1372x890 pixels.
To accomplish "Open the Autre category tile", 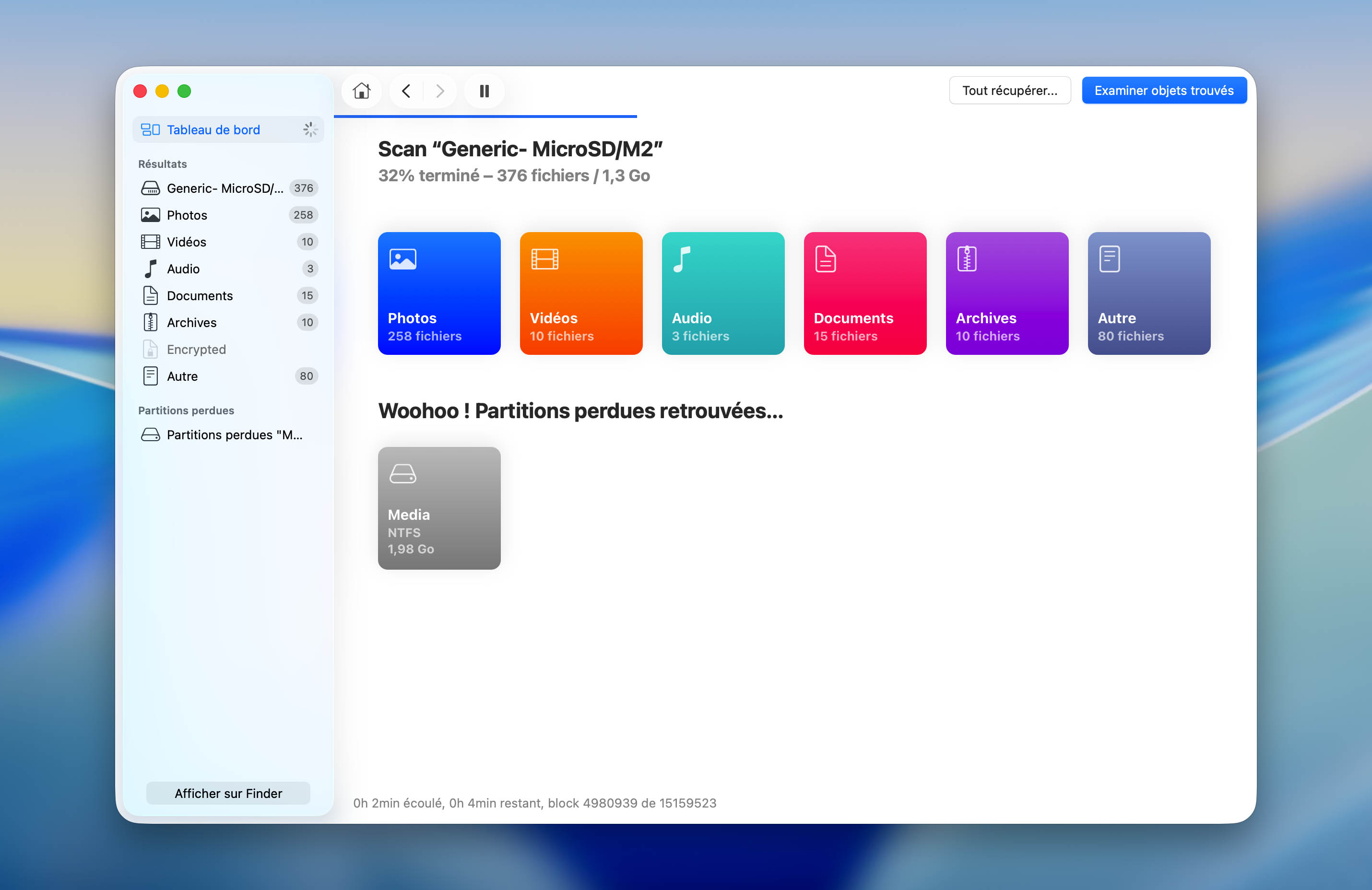I will coord(1149,293).
